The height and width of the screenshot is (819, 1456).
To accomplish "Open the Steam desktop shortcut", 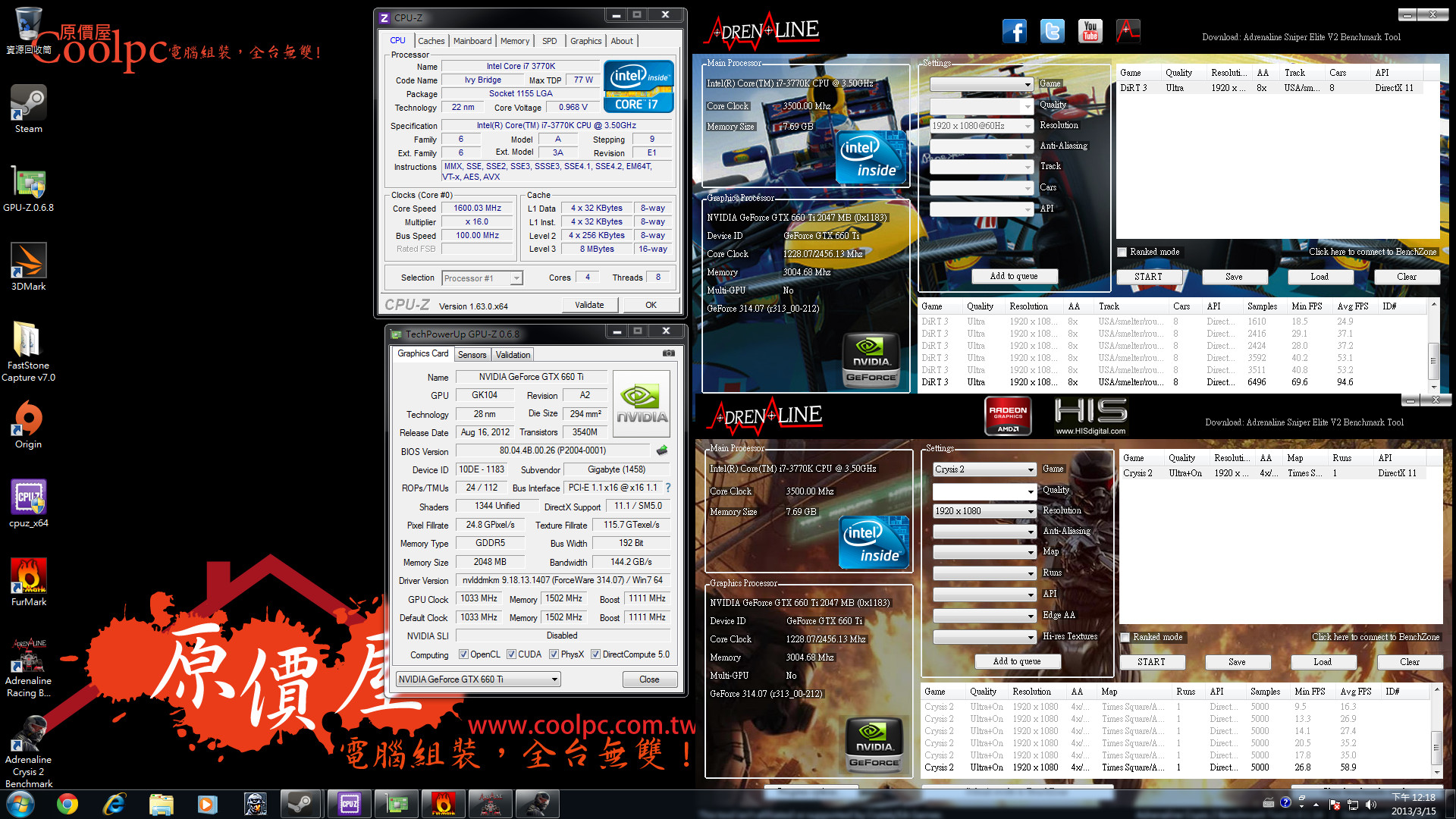I will click(x=29, y=108).
